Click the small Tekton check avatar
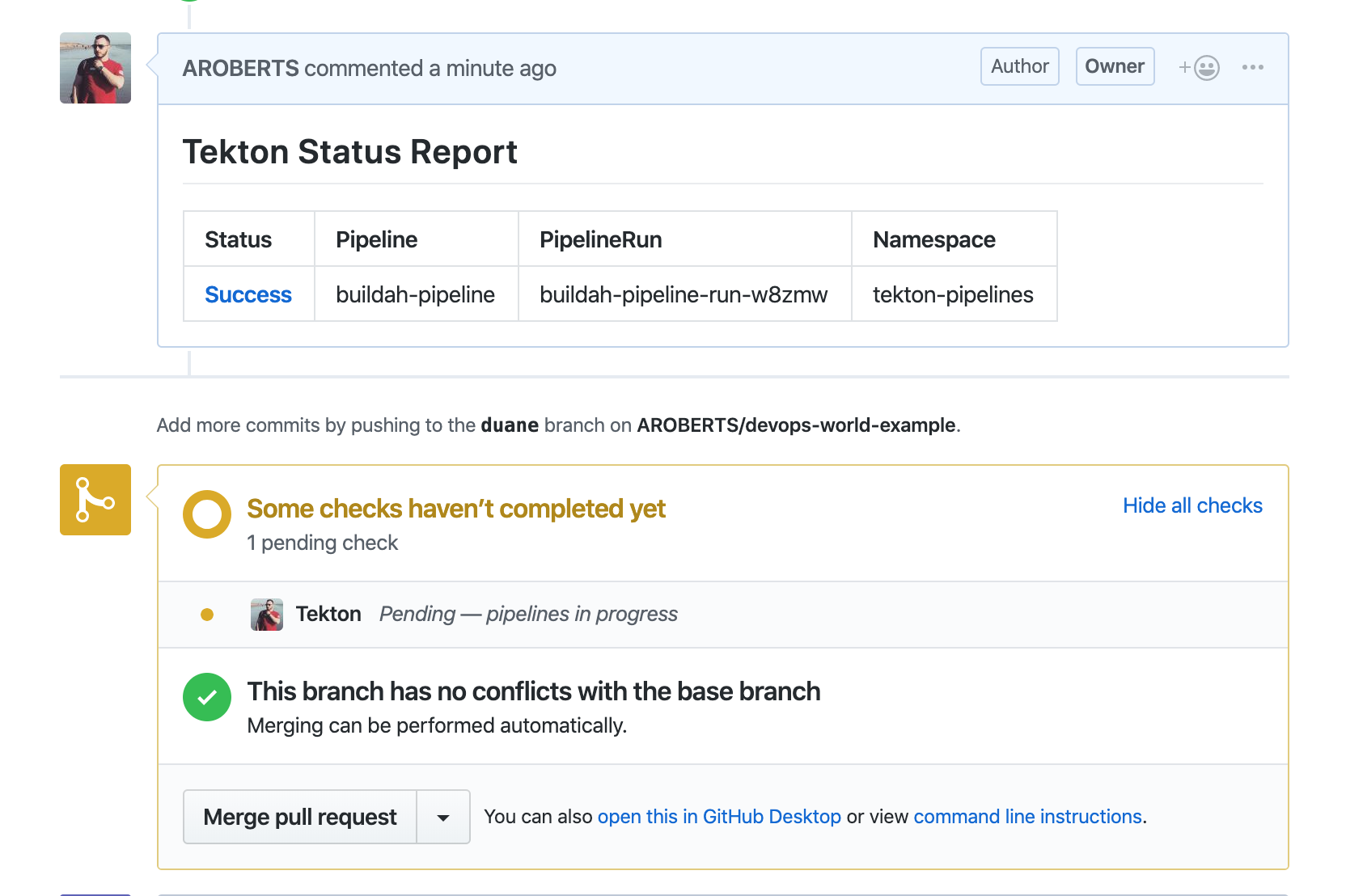 pos(267,615)
